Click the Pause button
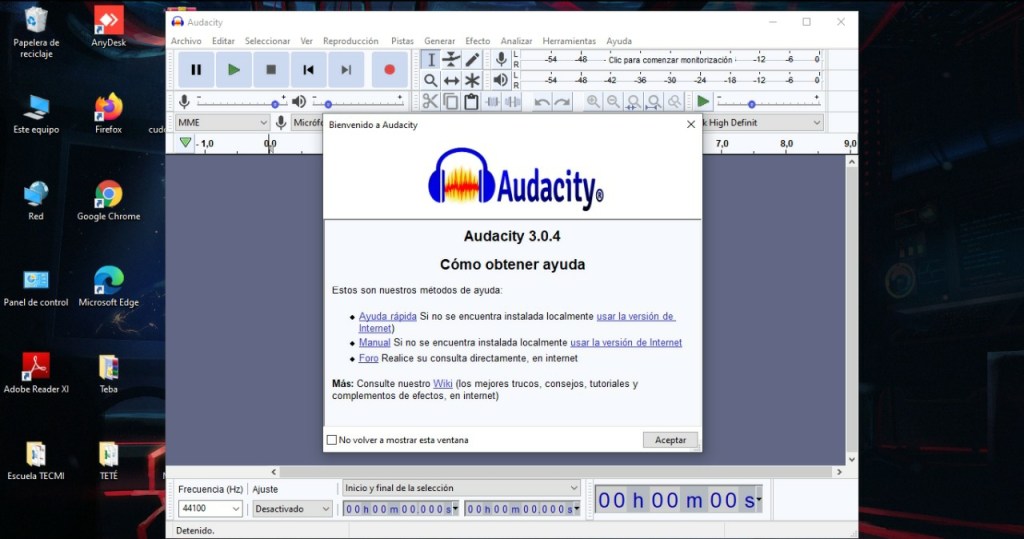The width and height of the screenshot is (1024, 539). pyautogui.click(x=196, y=69)
